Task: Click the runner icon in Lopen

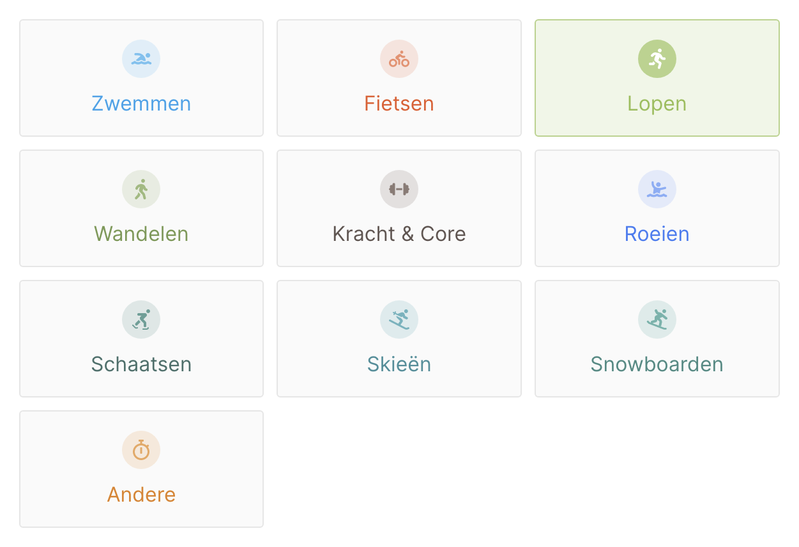Action: coord(657,59)
